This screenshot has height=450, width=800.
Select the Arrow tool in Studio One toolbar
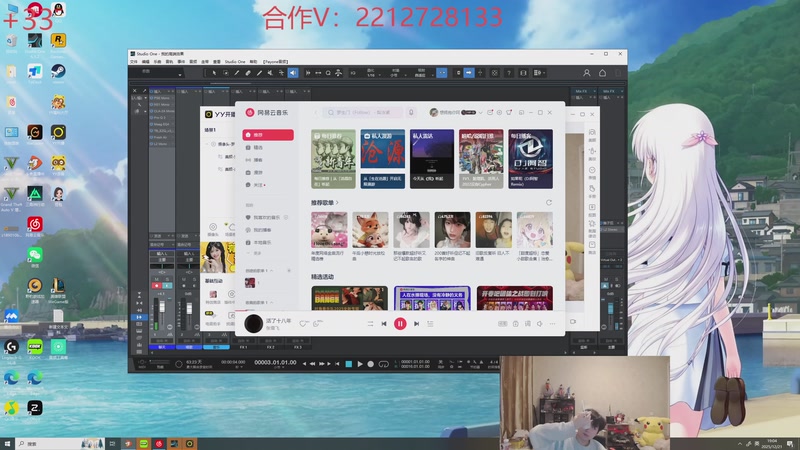click(214, 73)
